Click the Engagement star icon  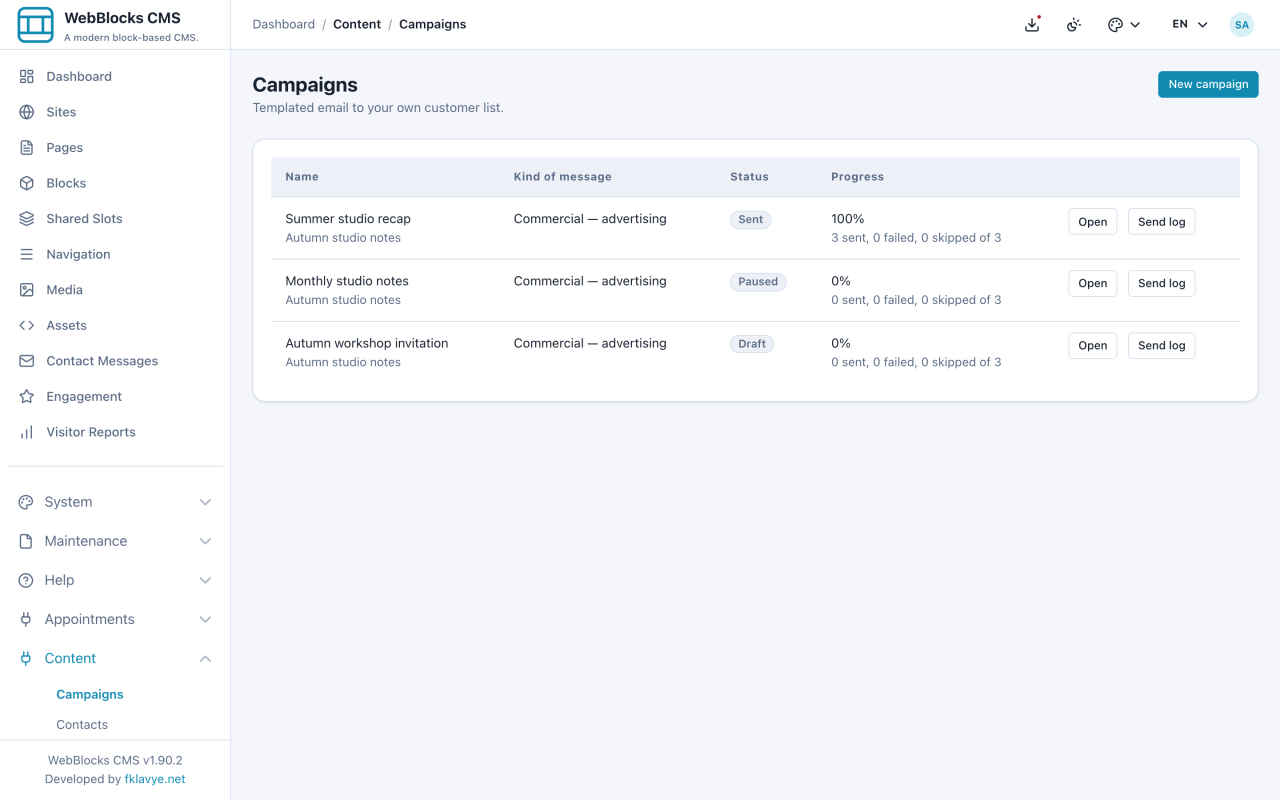[x=27, y=396]
